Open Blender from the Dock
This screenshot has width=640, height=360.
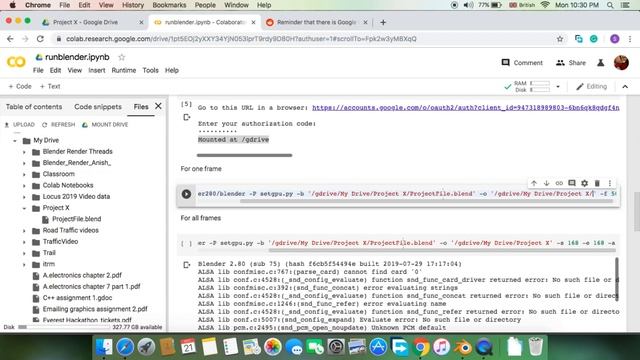point(463,347)
